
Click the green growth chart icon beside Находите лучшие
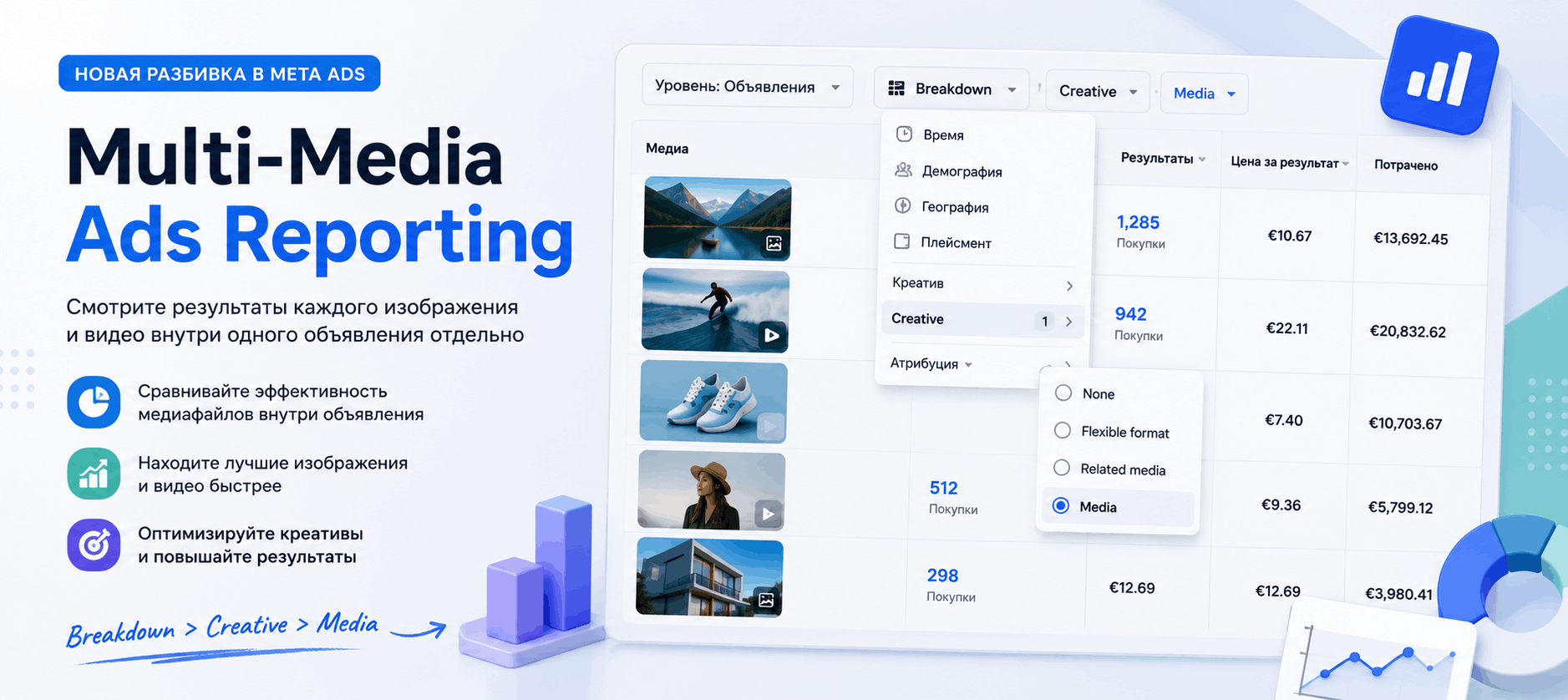(x=94, y=474)
